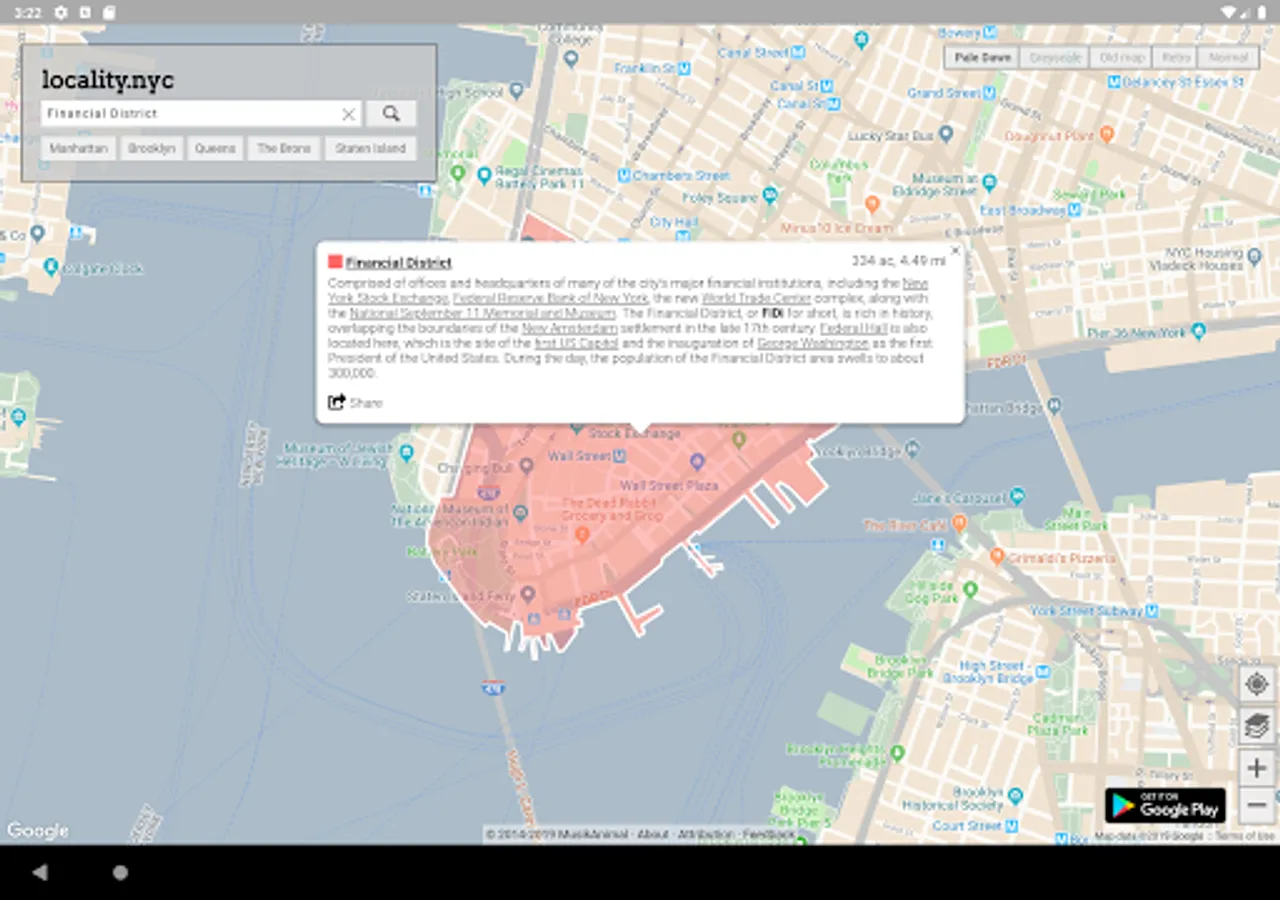The image size is (1280, 900).
Task: Switch map style to Old map
Action: [1120, 57]
